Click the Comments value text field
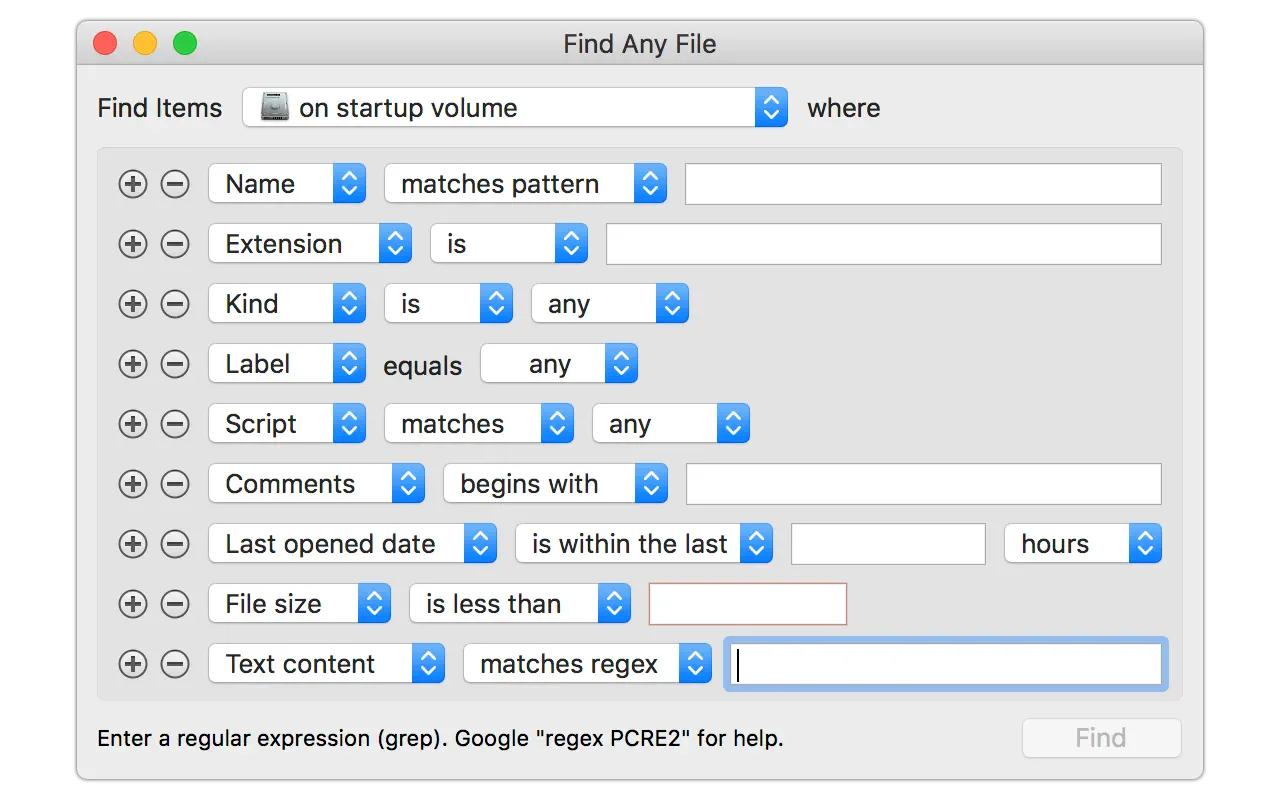The image size is (1280, 800). pos(924,484)
